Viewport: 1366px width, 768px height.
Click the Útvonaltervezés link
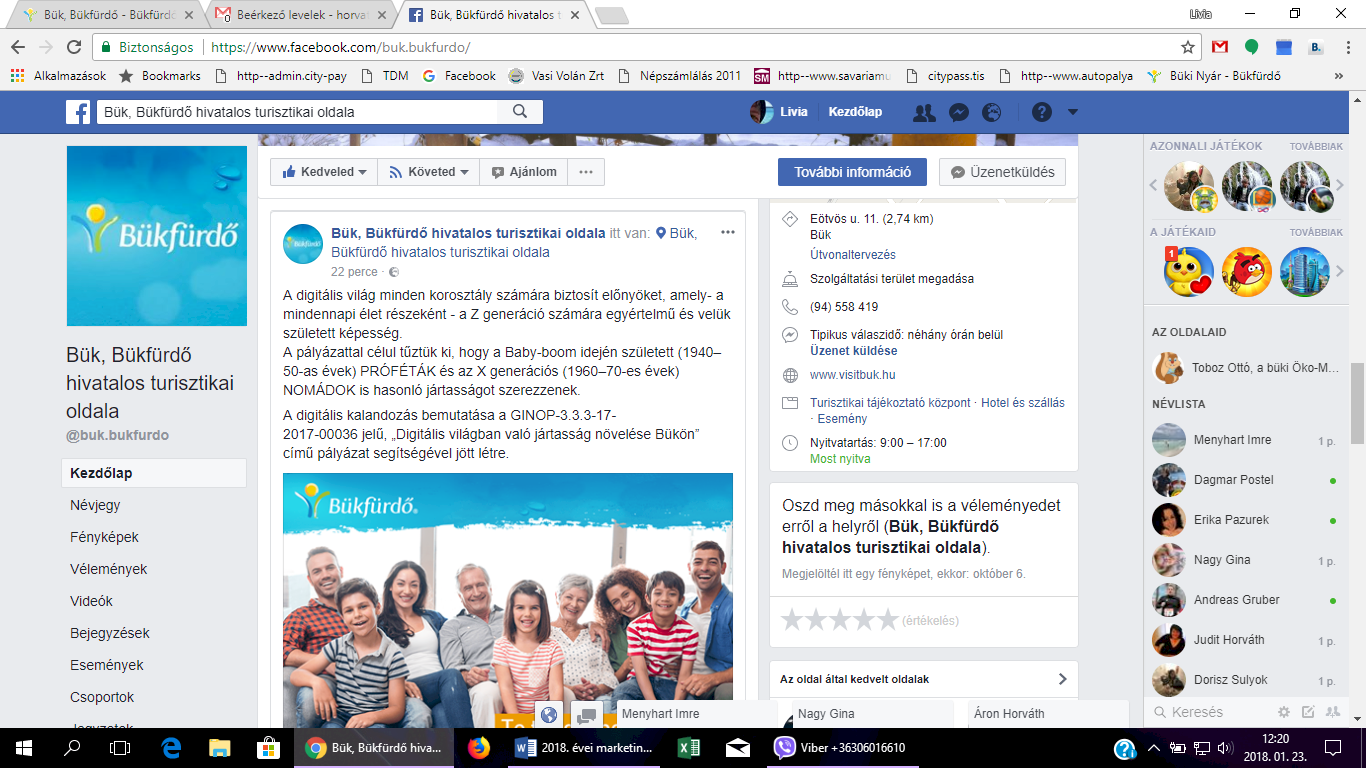[853, 255]
